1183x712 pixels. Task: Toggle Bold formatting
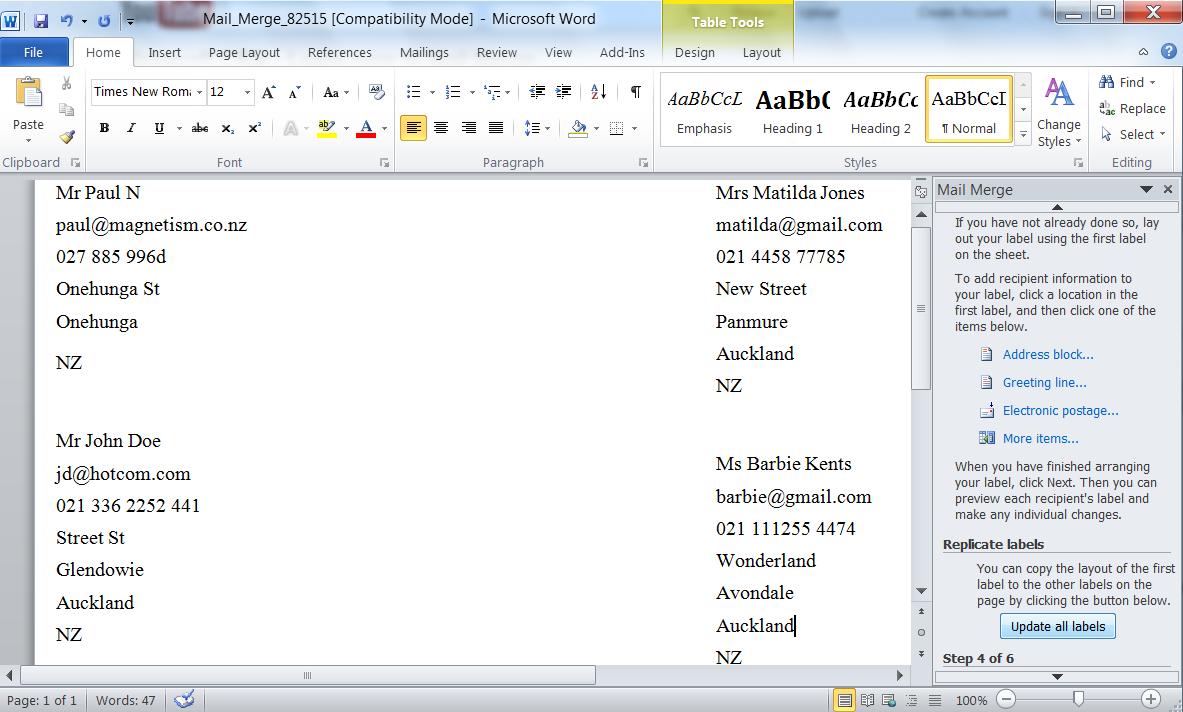[x=104, y=128]
